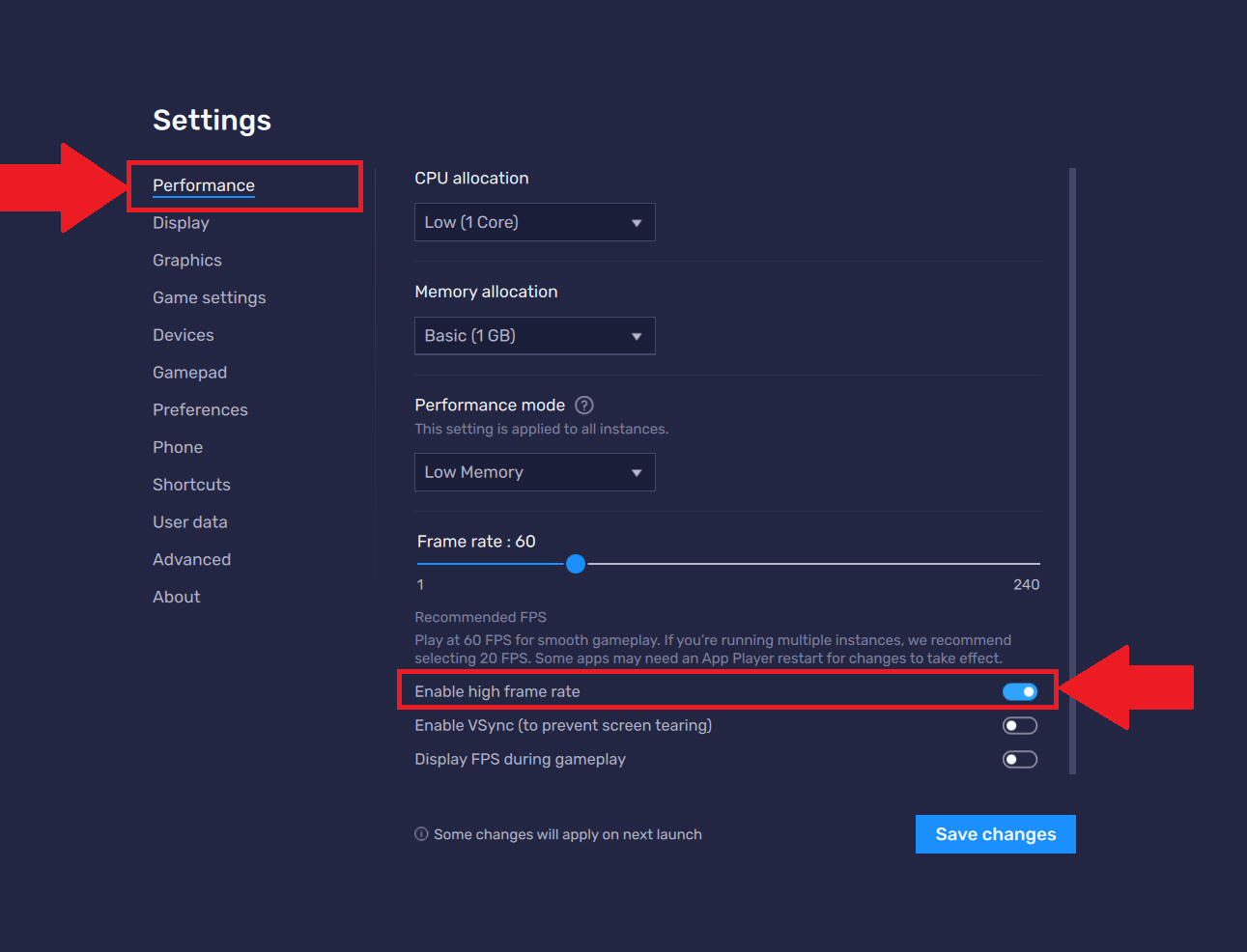Open the Performance mode Low Memory dropdown

(x=534, y=472)
